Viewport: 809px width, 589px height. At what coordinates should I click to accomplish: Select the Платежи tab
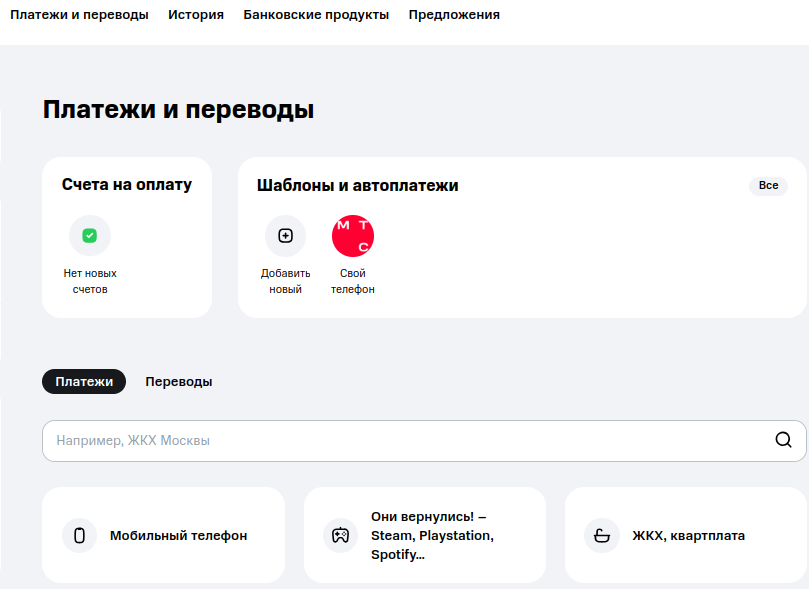84,382
